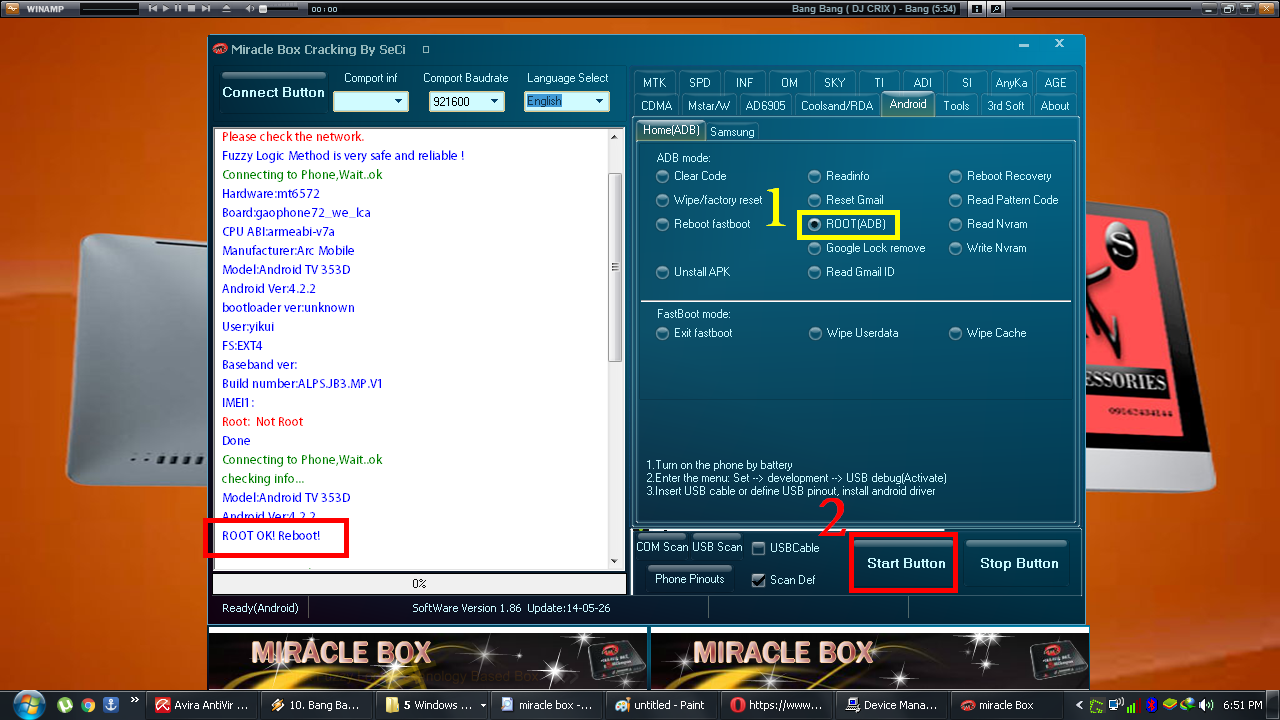Switch to the MTK tab
Screen dimensions: 1280x720
654,82
